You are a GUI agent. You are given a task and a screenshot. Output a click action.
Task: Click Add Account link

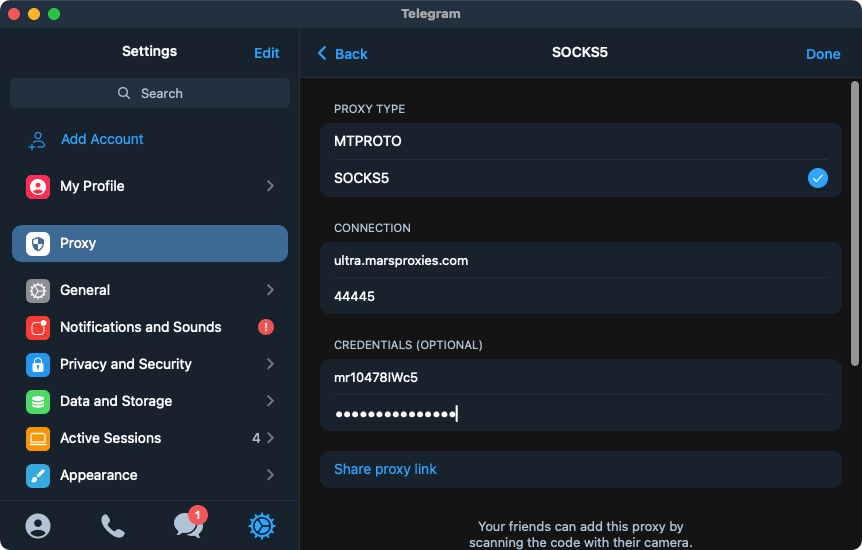(102, 139)
